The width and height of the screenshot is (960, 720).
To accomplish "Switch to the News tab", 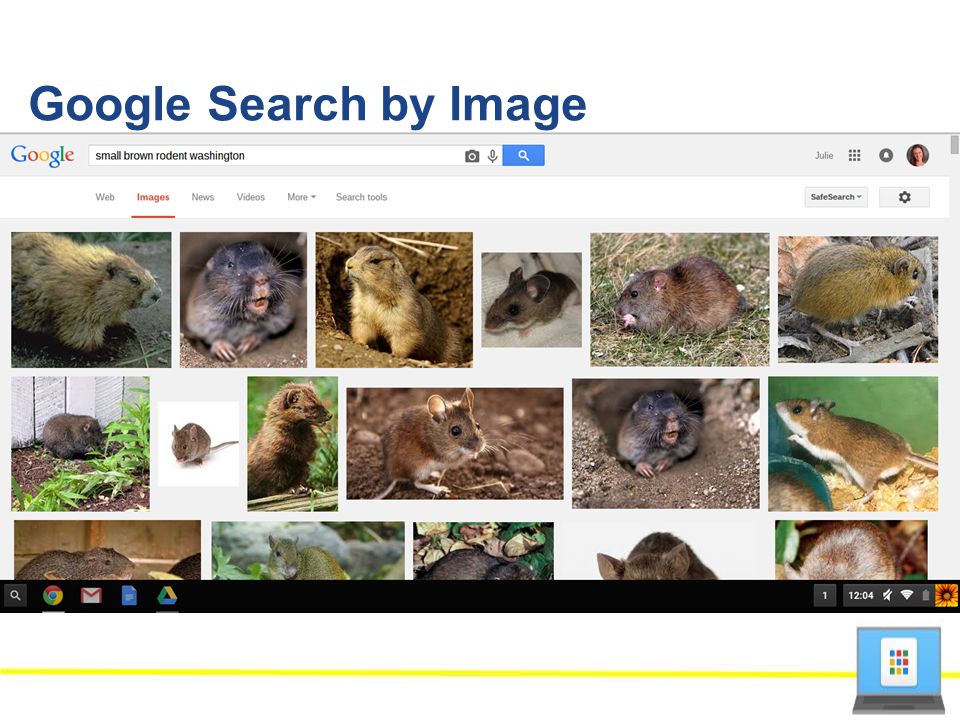I will pos(203,197).
